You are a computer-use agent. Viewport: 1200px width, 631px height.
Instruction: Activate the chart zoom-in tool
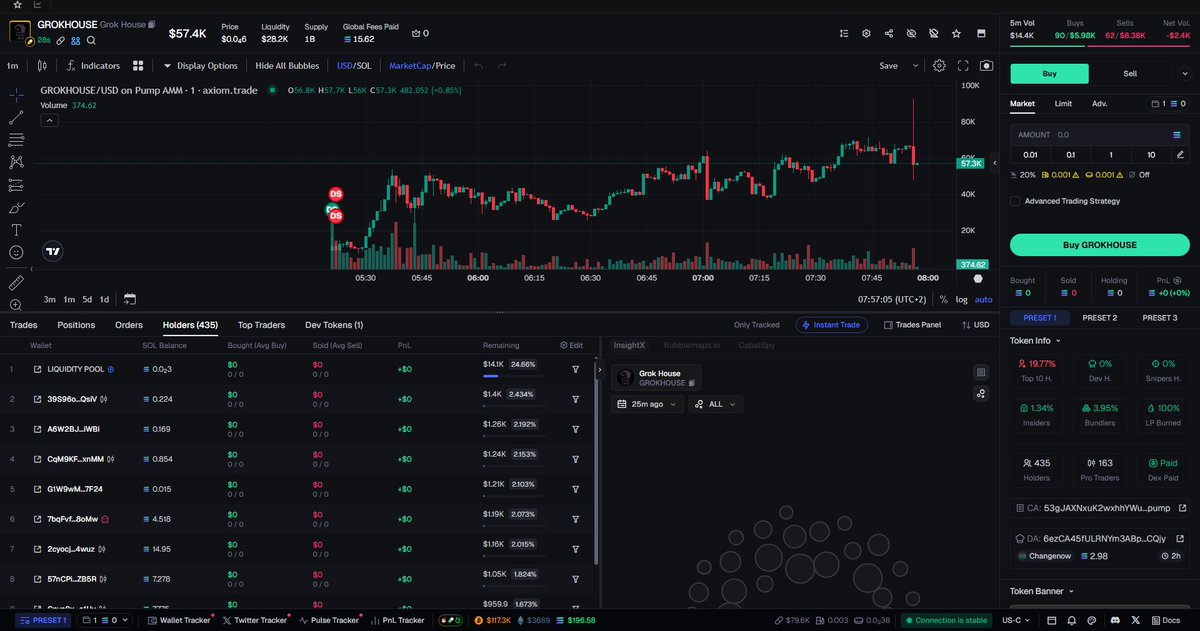[x=16, y=305]
